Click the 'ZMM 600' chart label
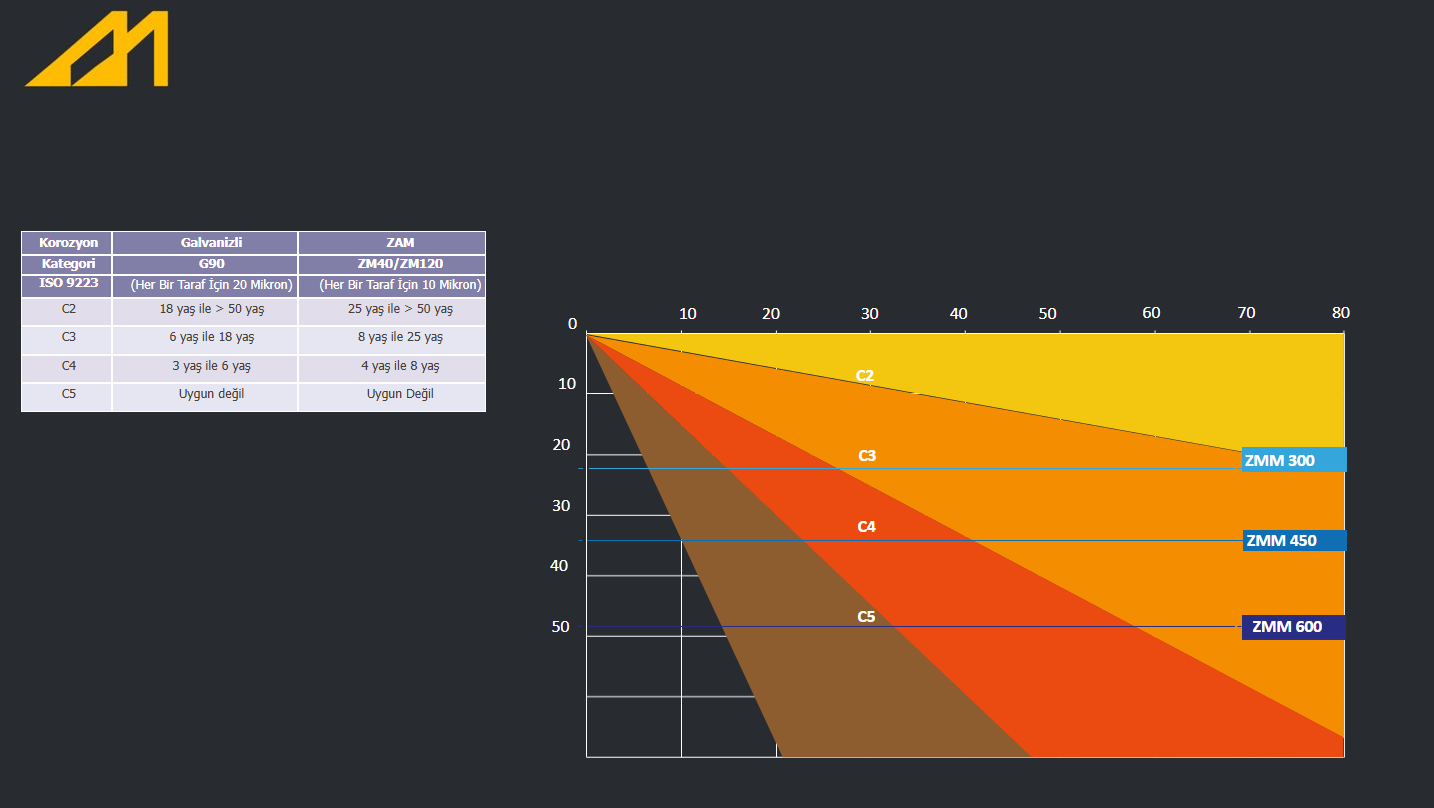 coord(1294,627)
